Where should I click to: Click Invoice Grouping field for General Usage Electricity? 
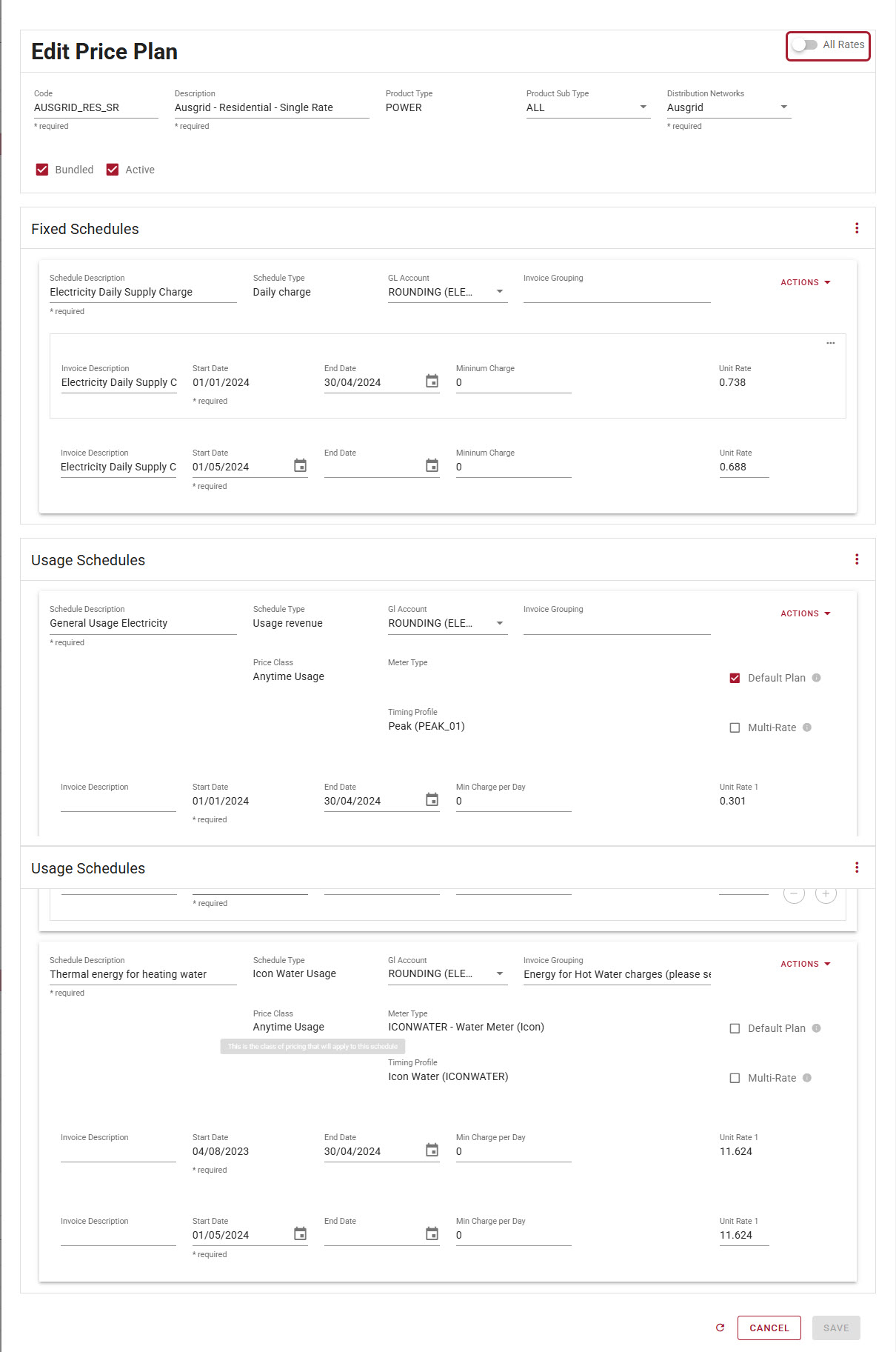(617, 623)
